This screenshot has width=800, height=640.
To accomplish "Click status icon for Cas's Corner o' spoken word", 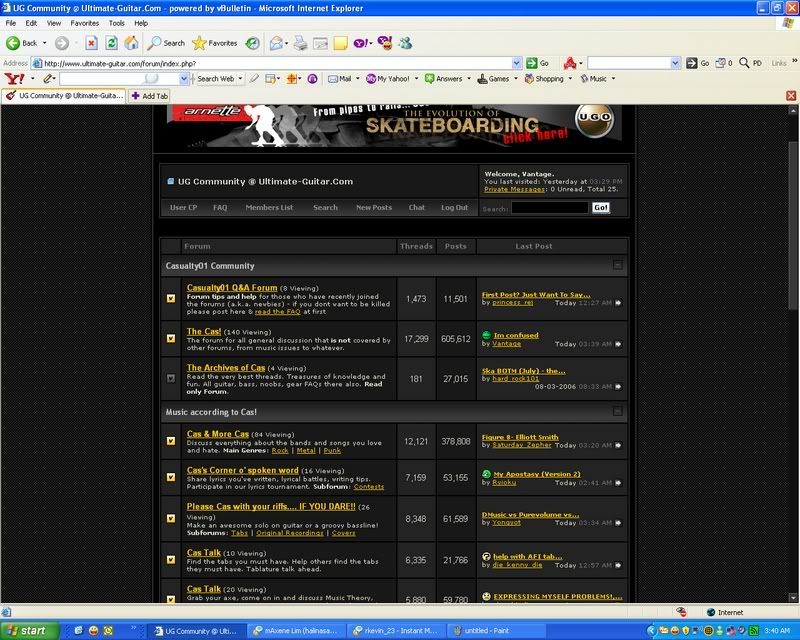I will (x=171, y=477).
